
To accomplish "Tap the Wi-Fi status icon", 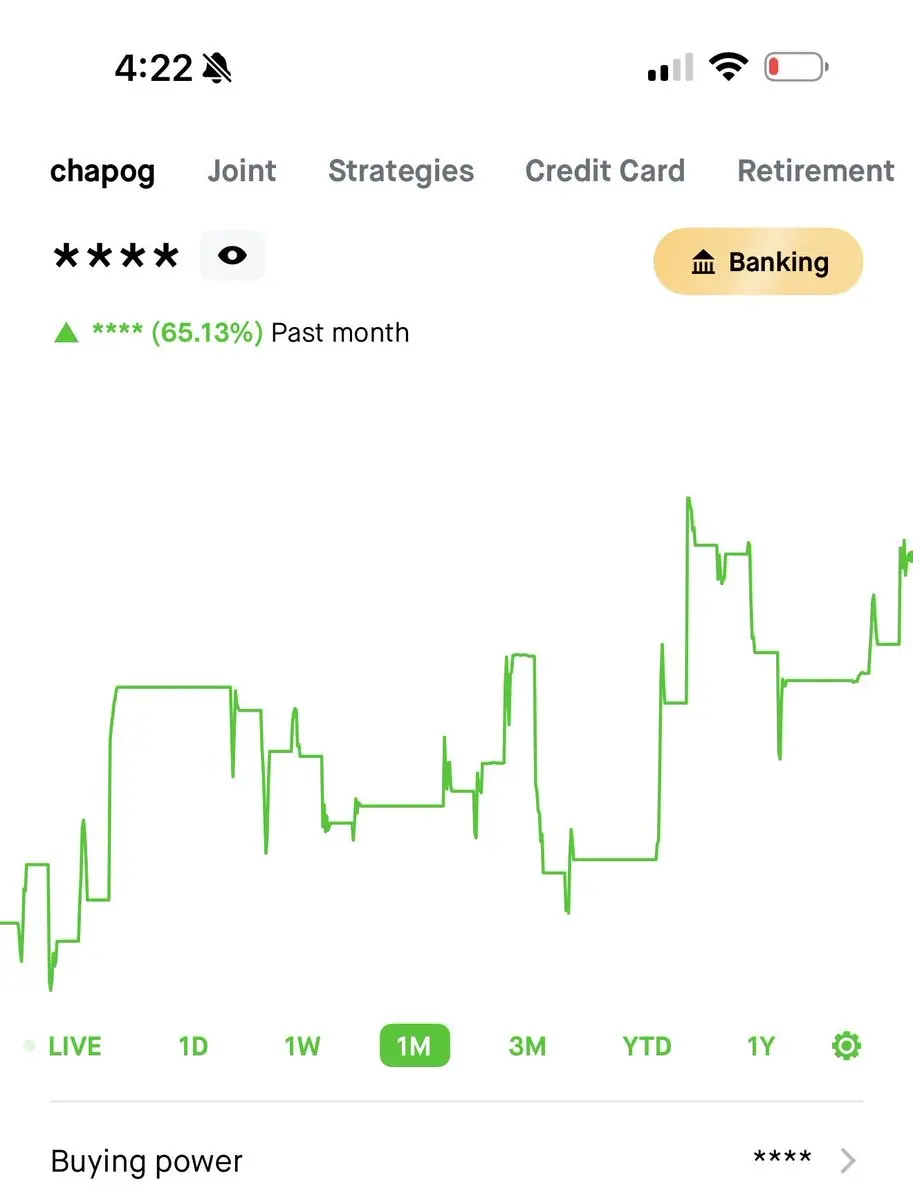I will point(729,68).
